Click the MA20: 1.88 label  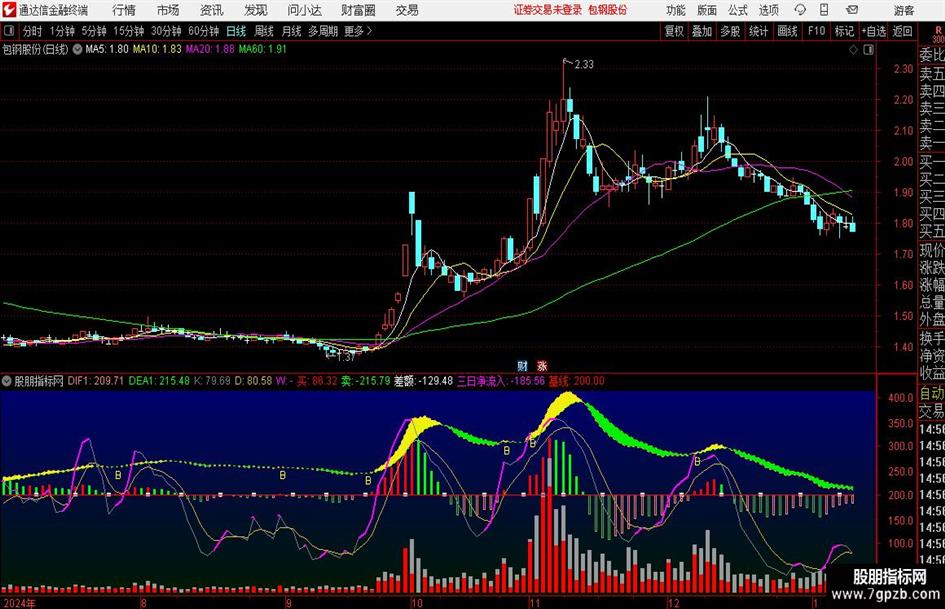(210, 49)
